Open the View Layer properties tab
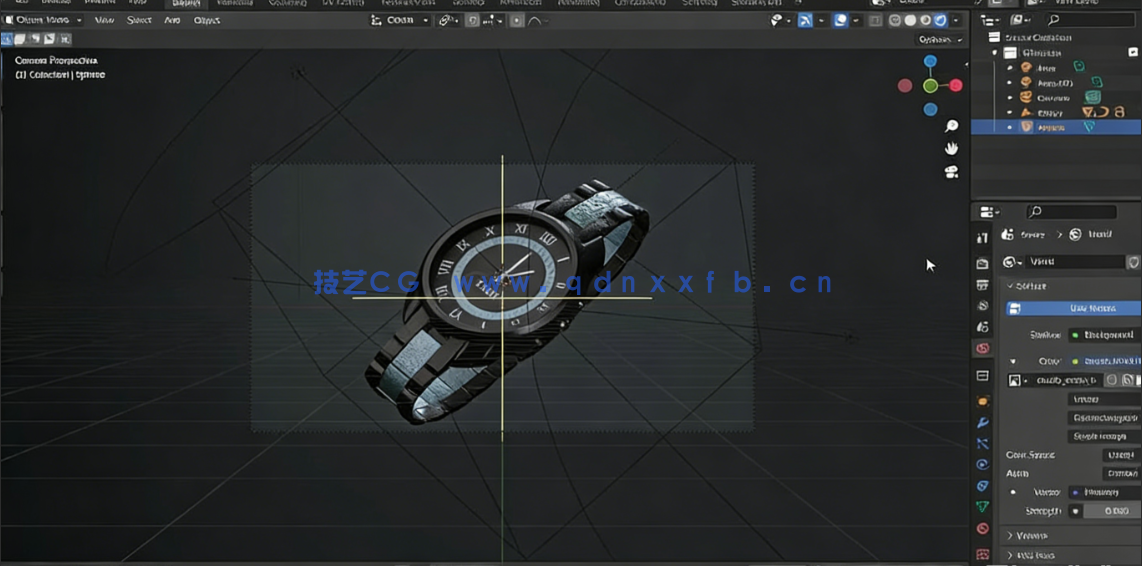The image size is (1142, 566). pyautogui.click(x=982, y=305)
